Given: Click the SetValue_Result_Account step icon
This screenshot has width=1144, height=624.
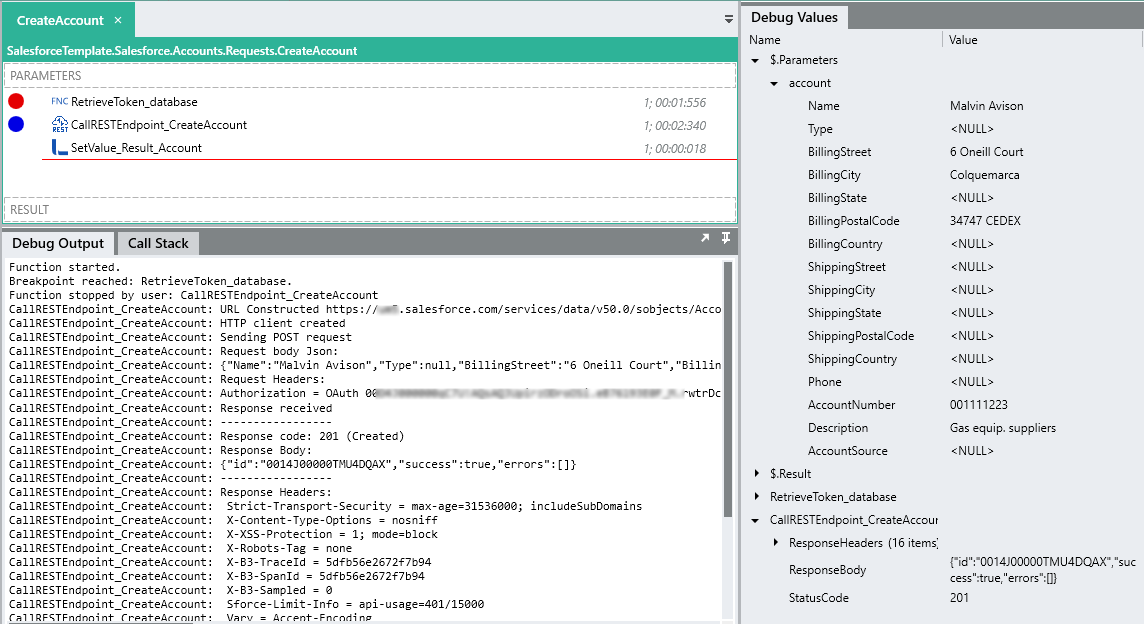Looking at the screenshot, I should click(60, 147).
